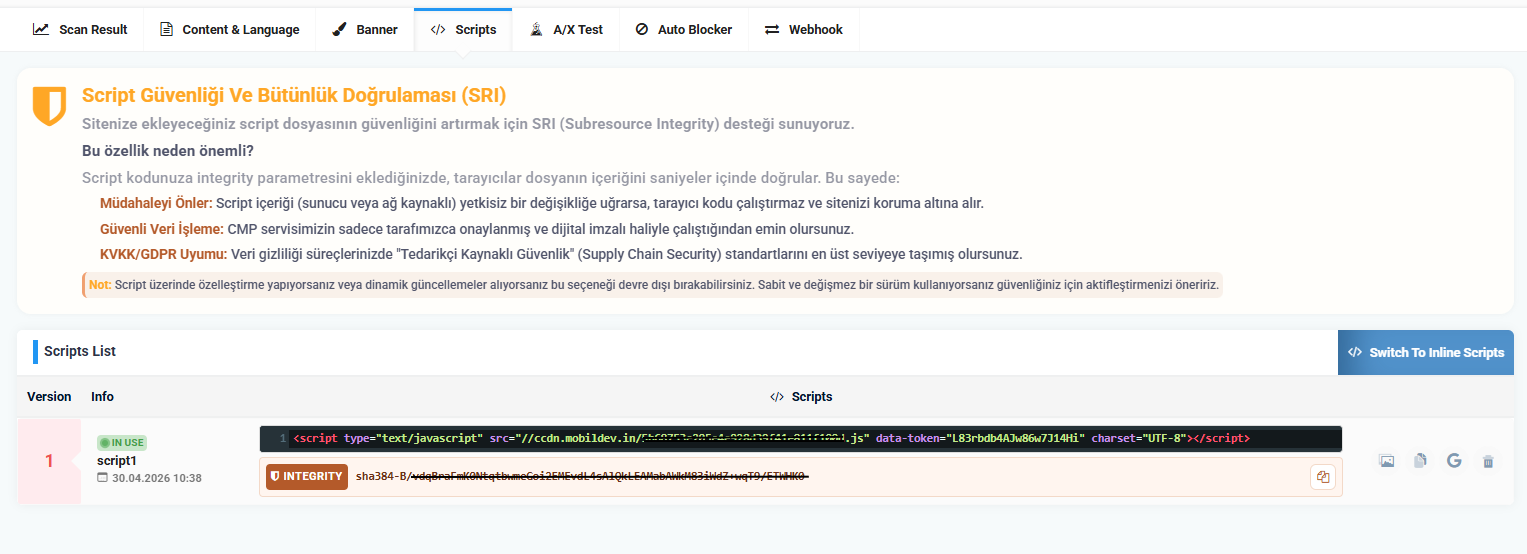Click Switch To Inline Scripts button
This screenshot has height=554, width=1527.
click(x=1425, y=352)
